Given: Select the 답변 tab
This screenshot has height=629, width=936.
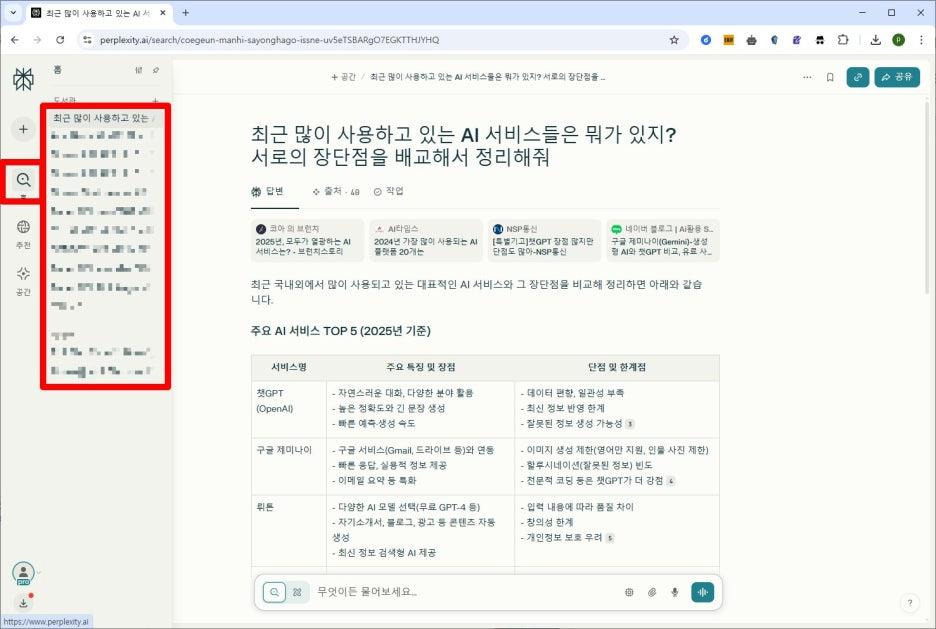Looking at the screenshot, I should 267,191.
